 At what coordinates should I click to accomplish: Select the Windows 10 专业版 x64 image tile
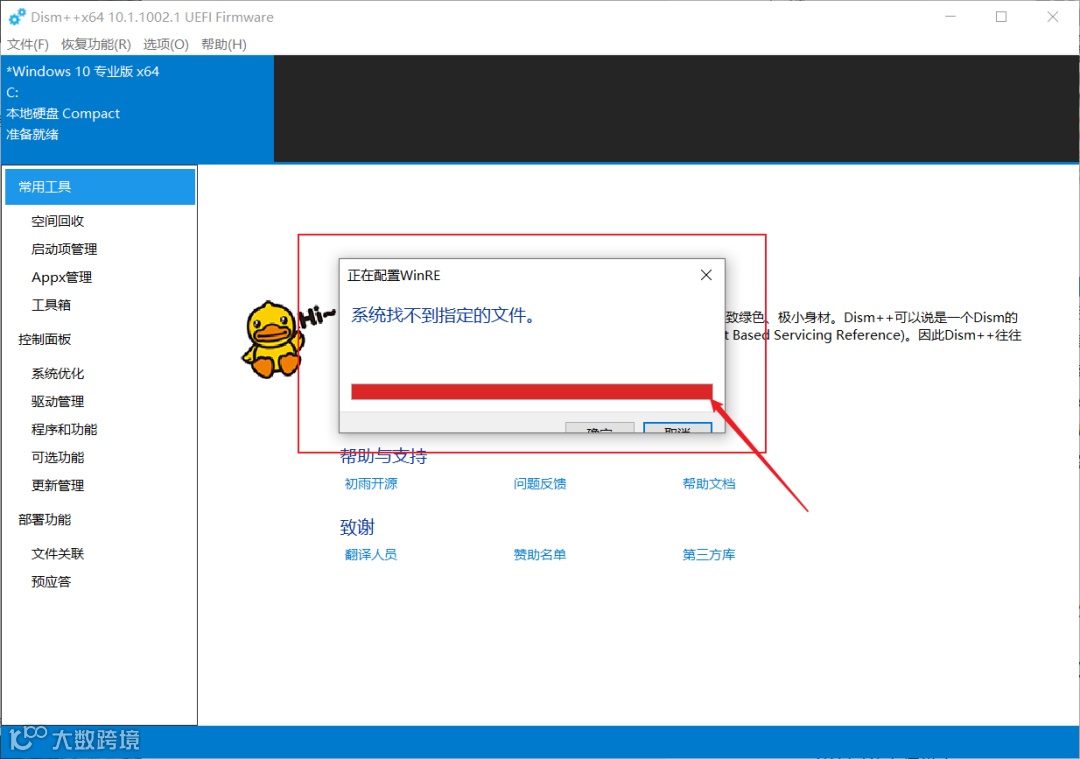point(138,108)
